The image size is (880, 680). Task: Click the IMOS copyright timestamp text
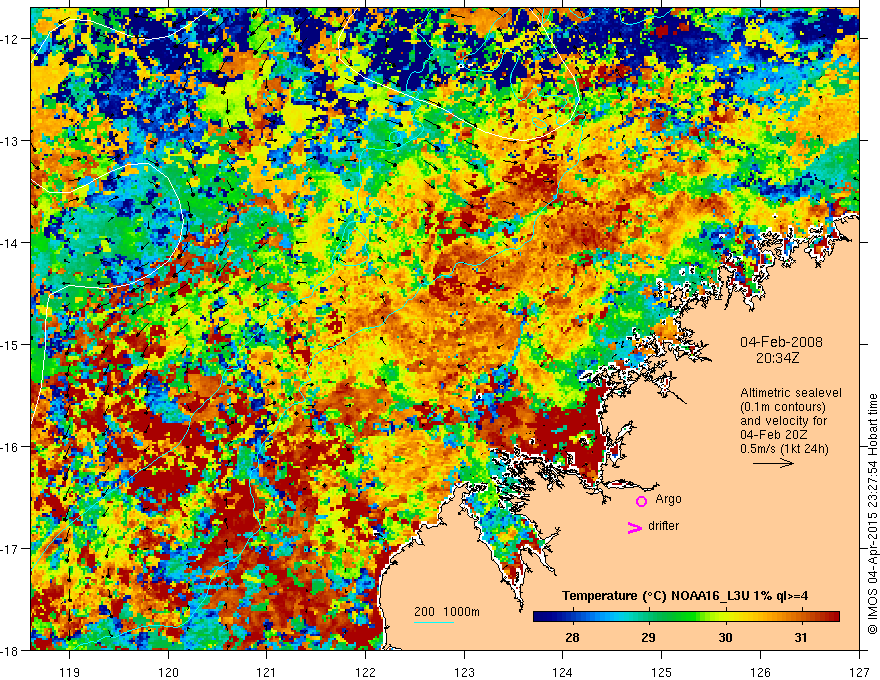[x=872, y=513]
